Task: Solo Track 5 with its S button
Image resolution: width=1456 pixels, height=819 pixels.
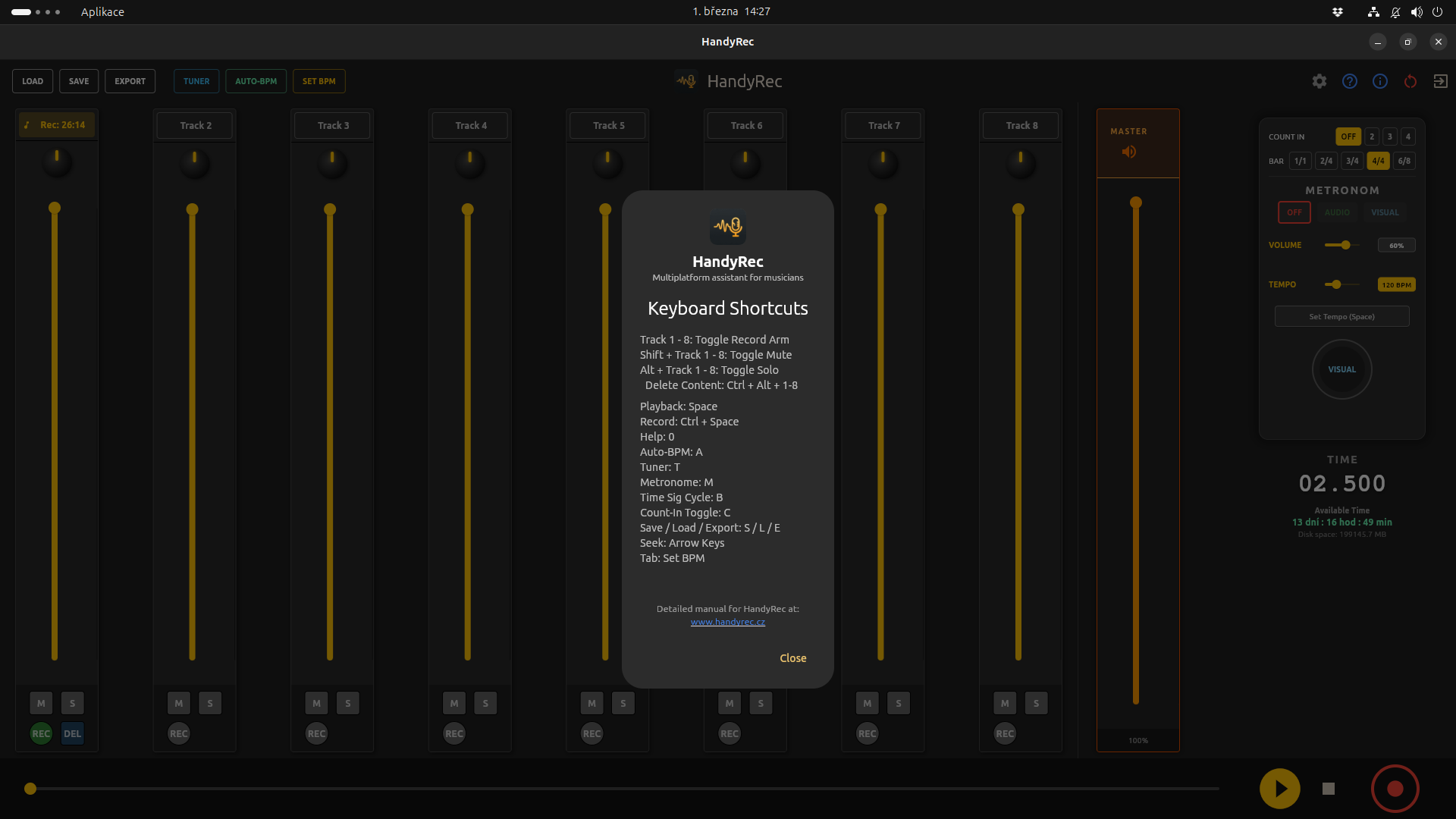Action: click(623, 703)
